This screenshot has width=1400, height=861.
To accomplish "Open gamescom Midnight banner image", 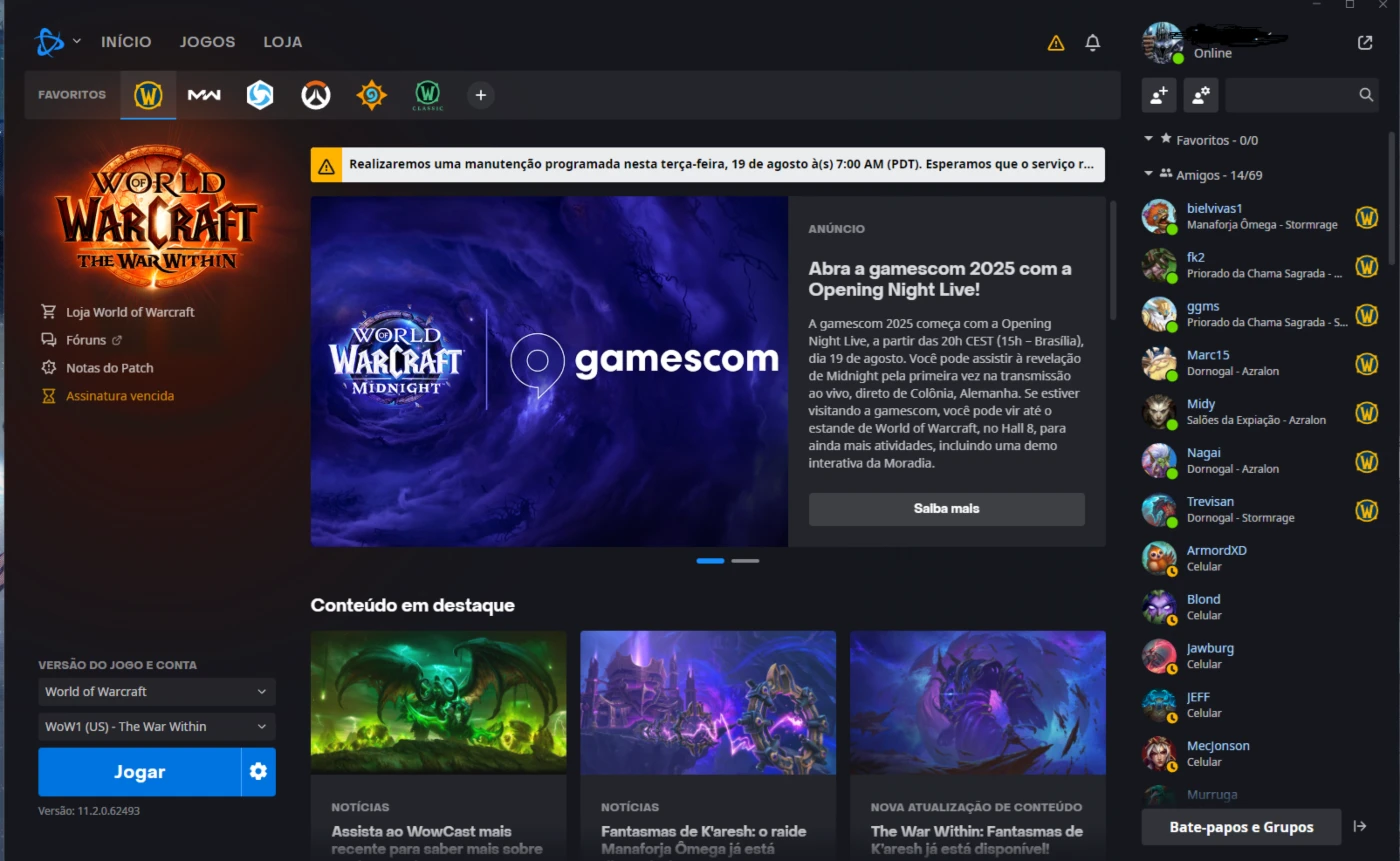I will click(x=549, y=371).
